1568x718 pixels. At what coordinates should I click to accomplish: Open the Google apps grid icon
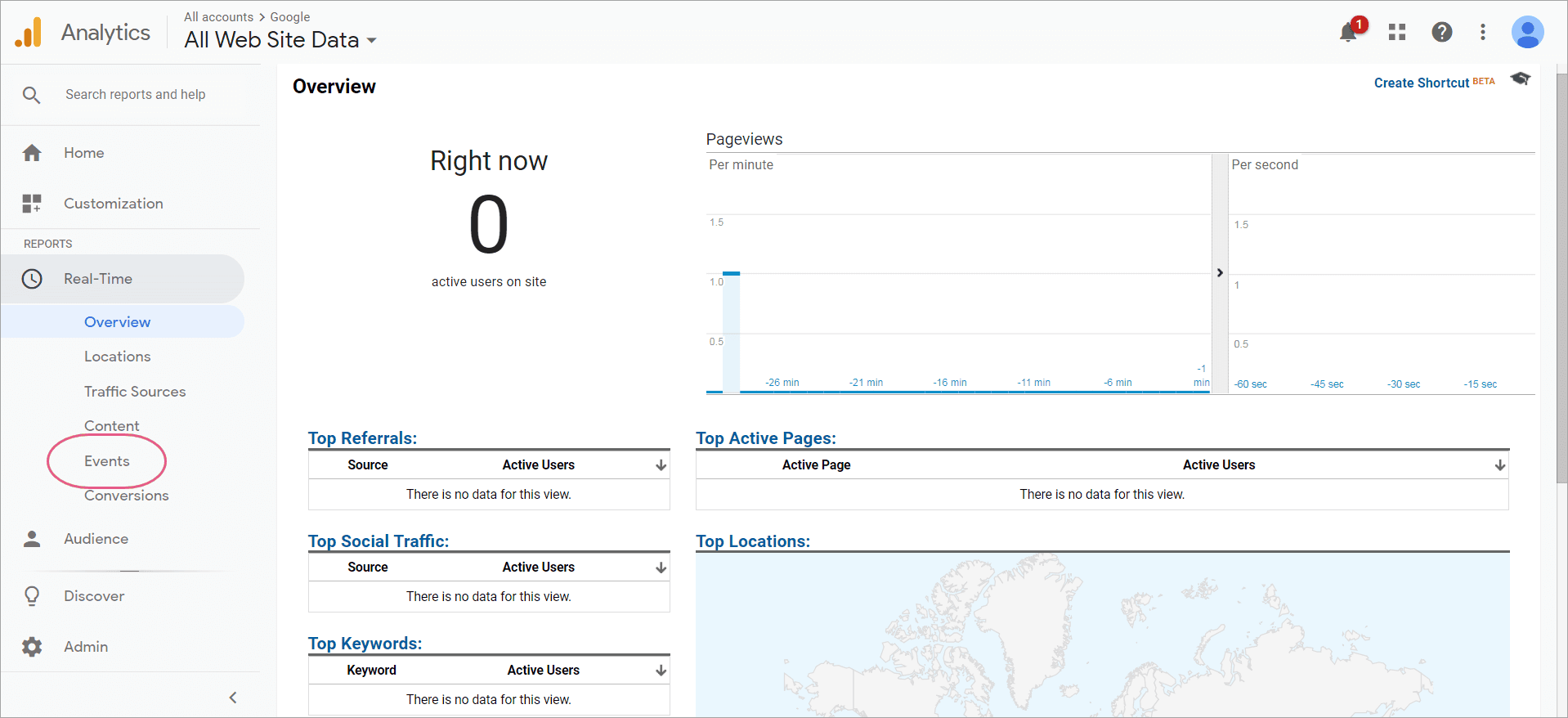[x=1397, y=32]
